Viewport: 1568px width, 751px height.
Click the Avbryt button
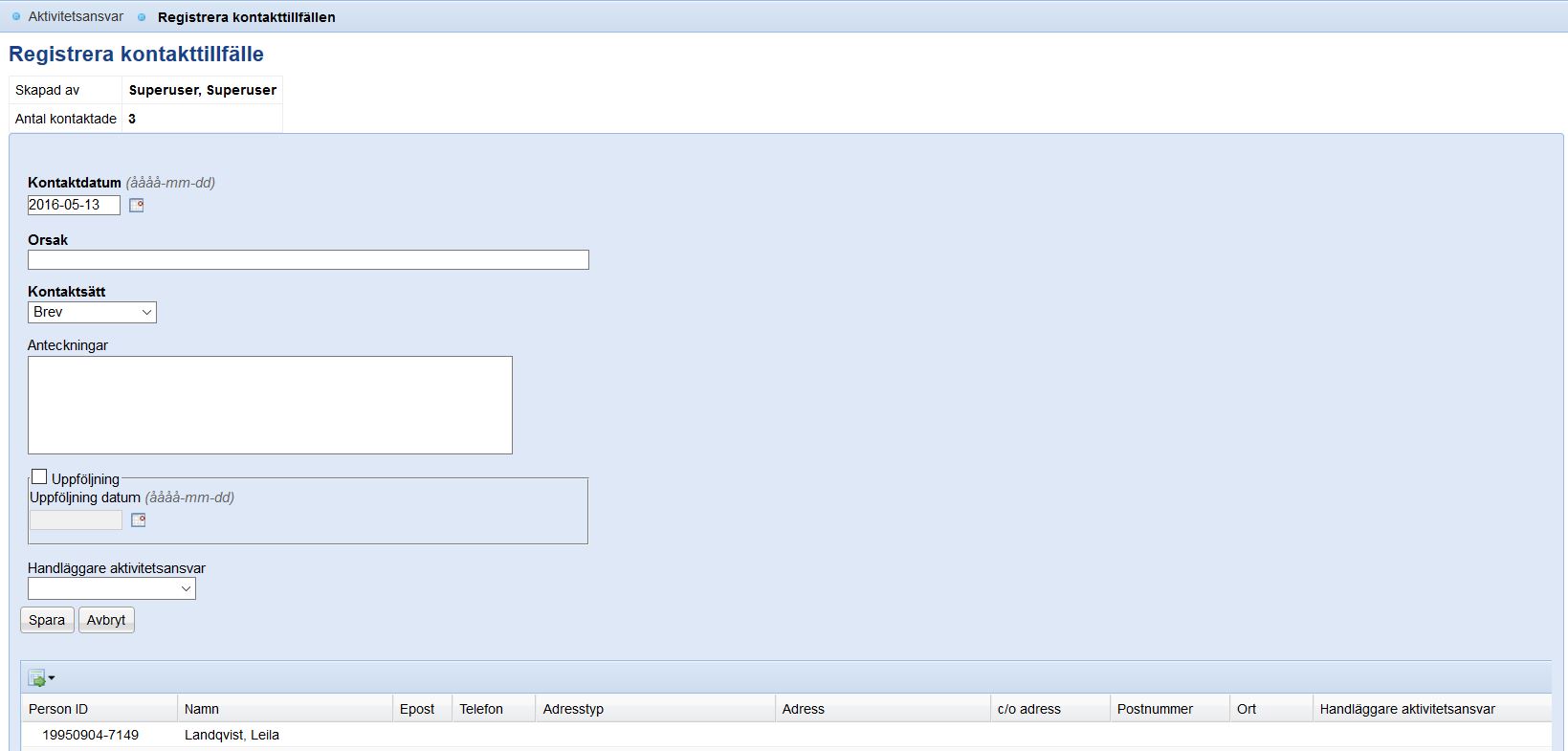106,620
